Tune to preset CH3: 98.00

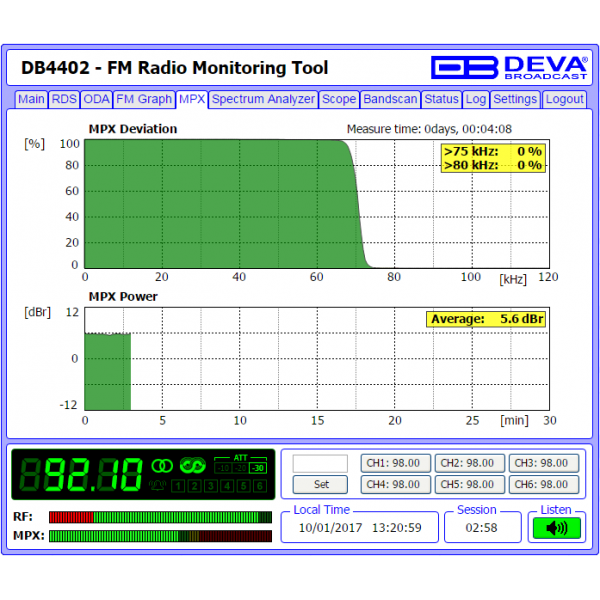(x=544, y=463)
